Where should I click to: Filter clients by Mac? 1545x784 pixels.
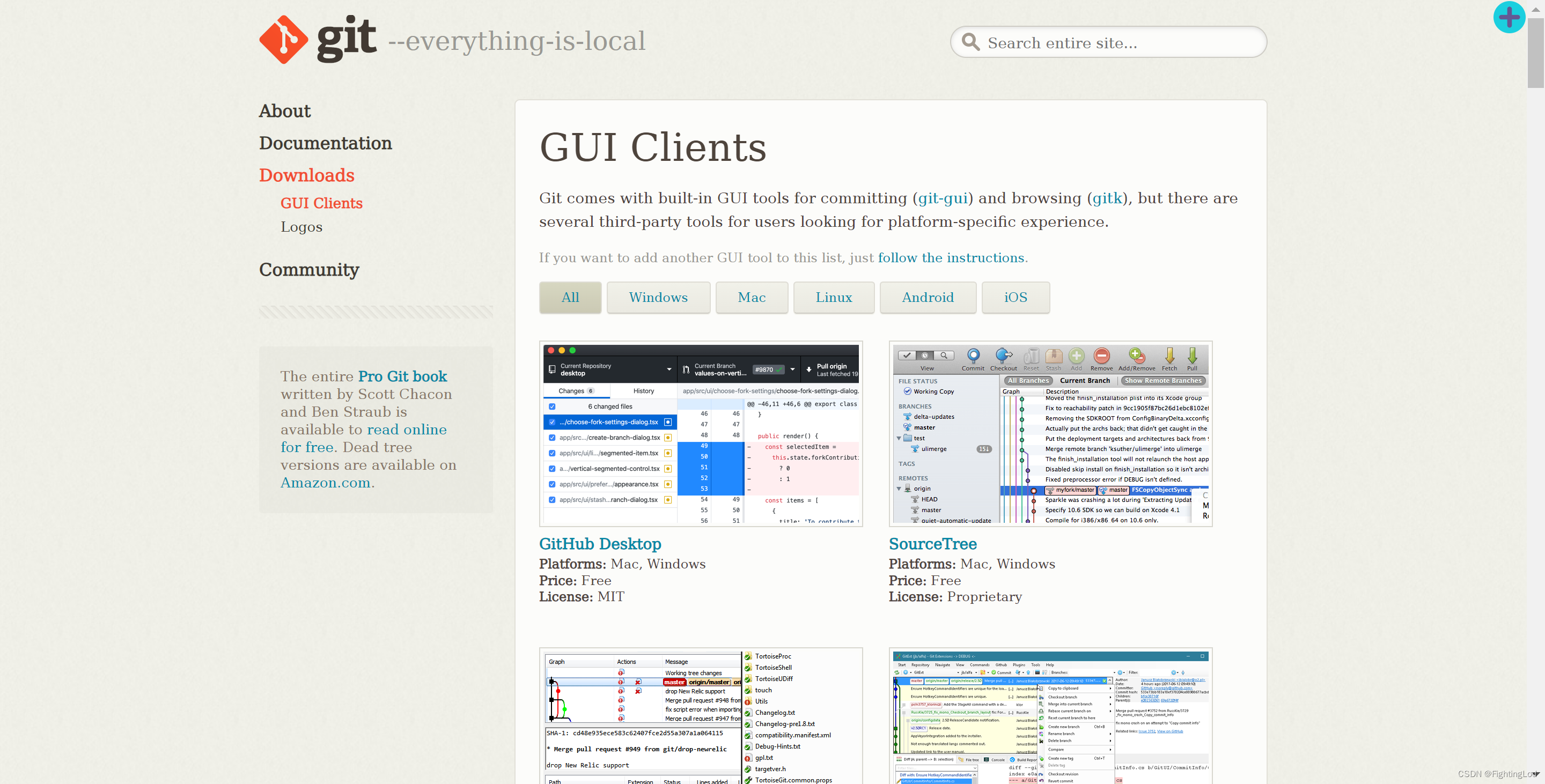click(x=752, y=297)
